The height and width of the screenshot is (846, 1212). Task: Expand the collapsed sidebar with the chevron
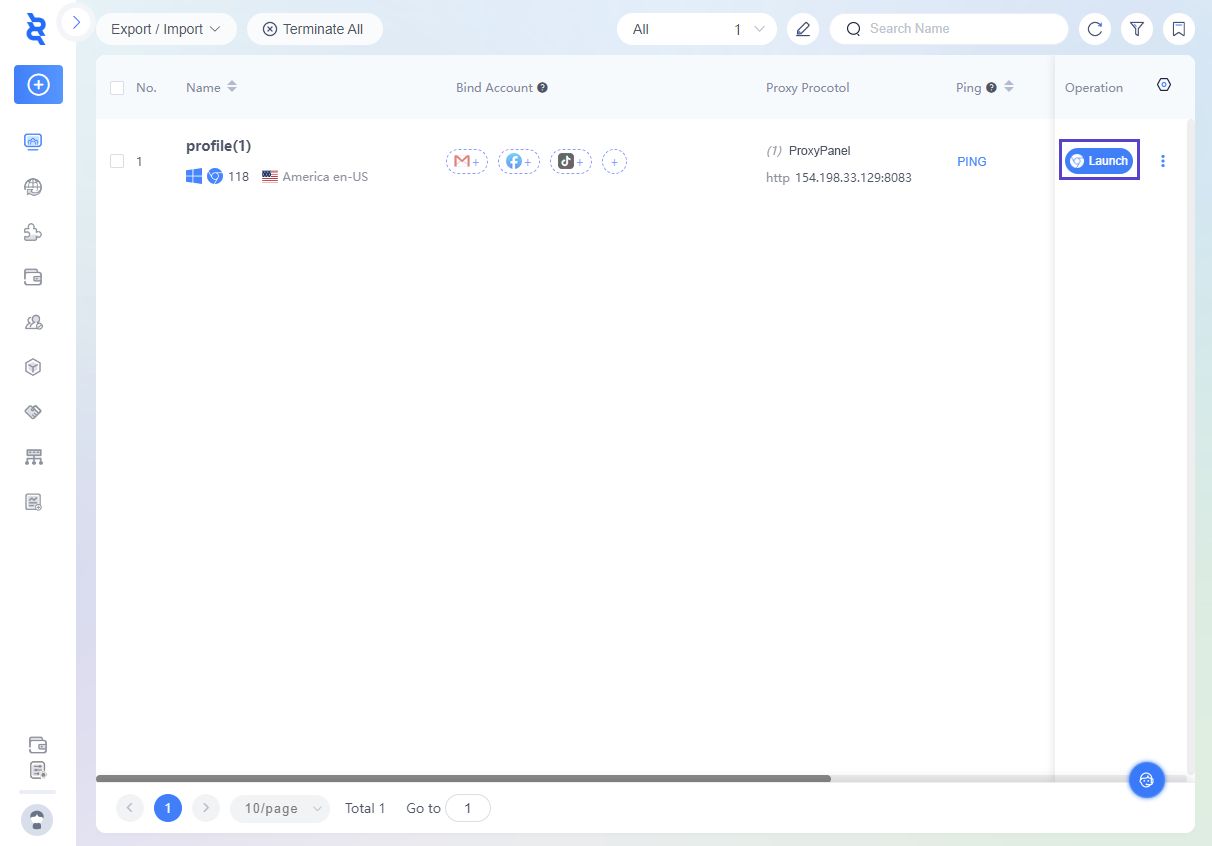[x=76, y=21]
